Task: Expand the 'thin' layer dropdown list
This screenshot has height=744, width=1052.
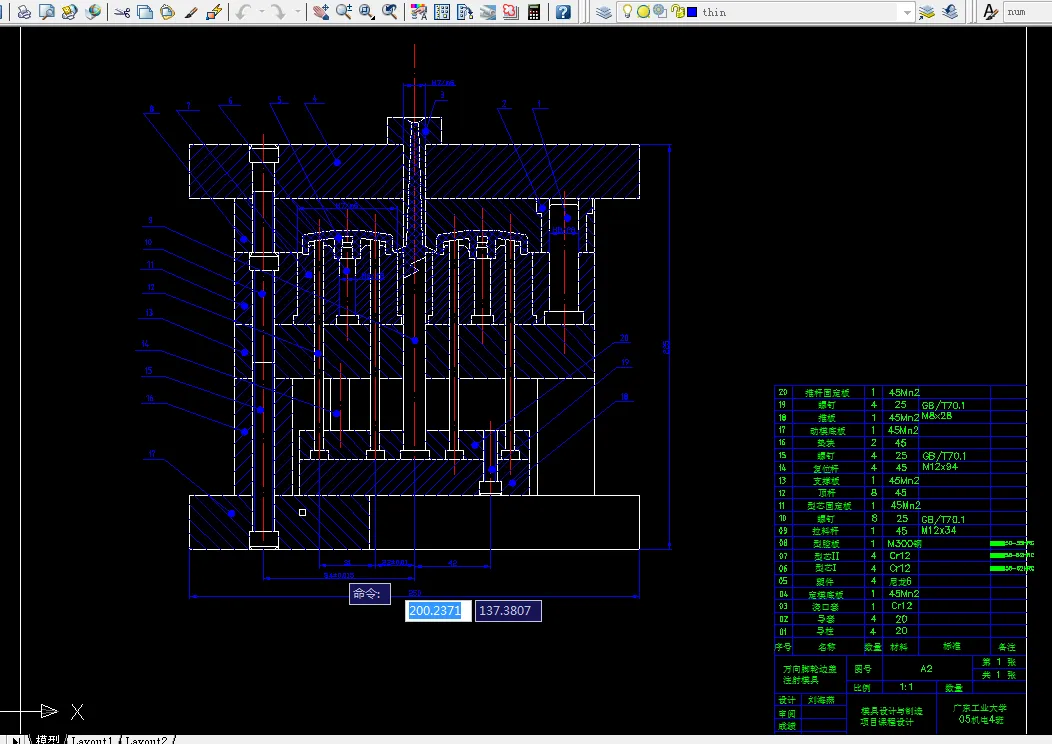Action: click(x=906, y=12)
